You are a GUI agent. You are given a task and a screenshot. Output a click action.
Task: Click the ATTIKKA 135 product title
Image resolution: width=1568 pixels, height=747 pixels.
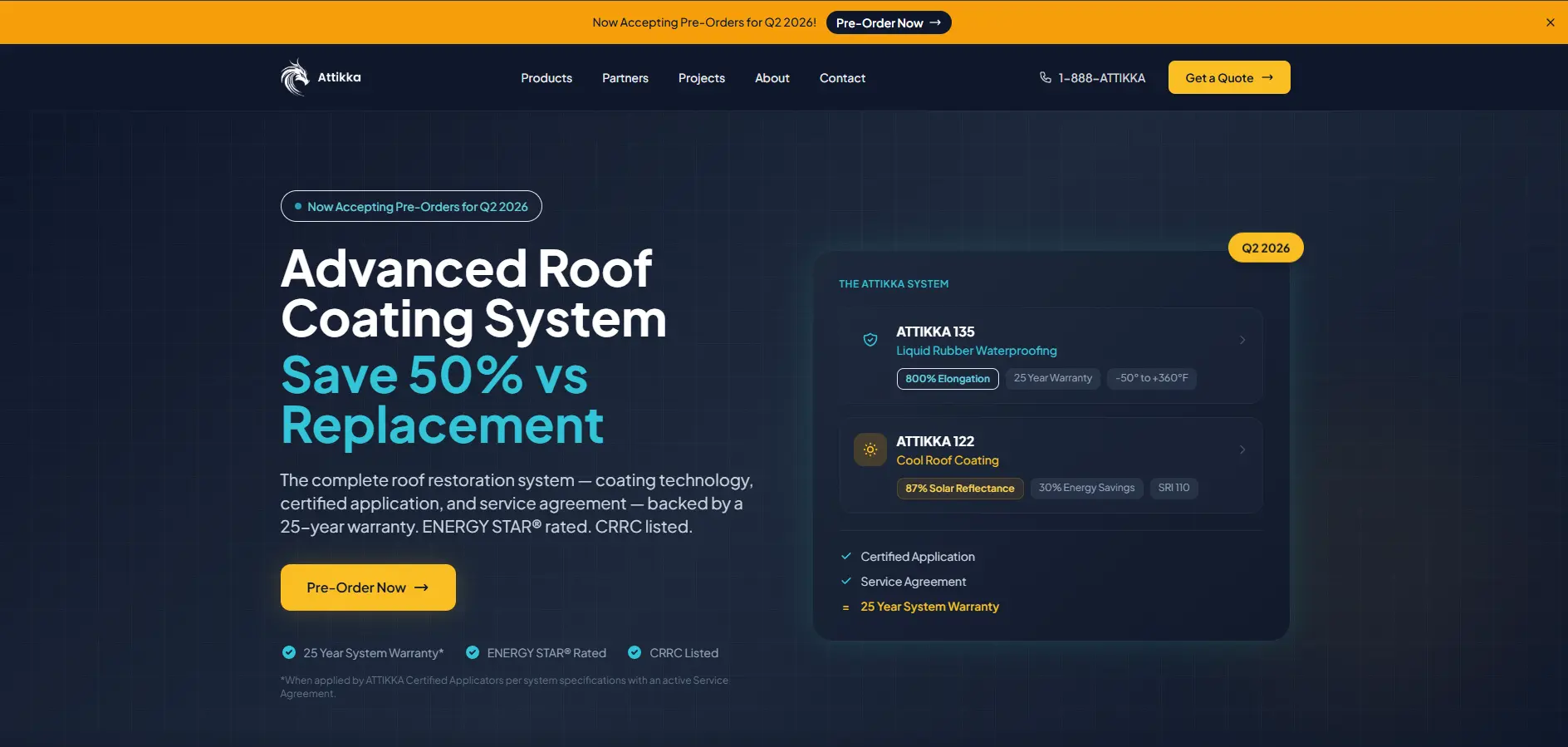click(x=935, y=332)
